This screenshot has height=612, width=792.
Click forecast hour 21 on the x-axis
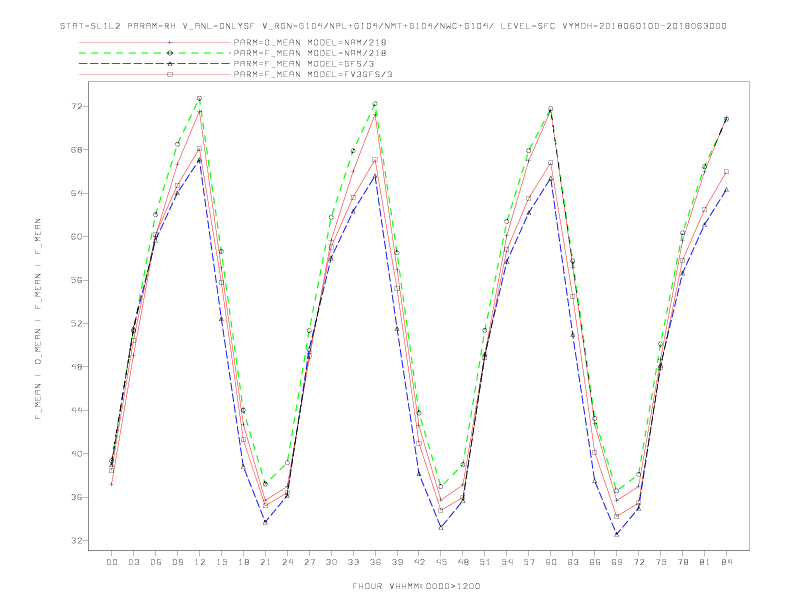click(x=265, y=562)
